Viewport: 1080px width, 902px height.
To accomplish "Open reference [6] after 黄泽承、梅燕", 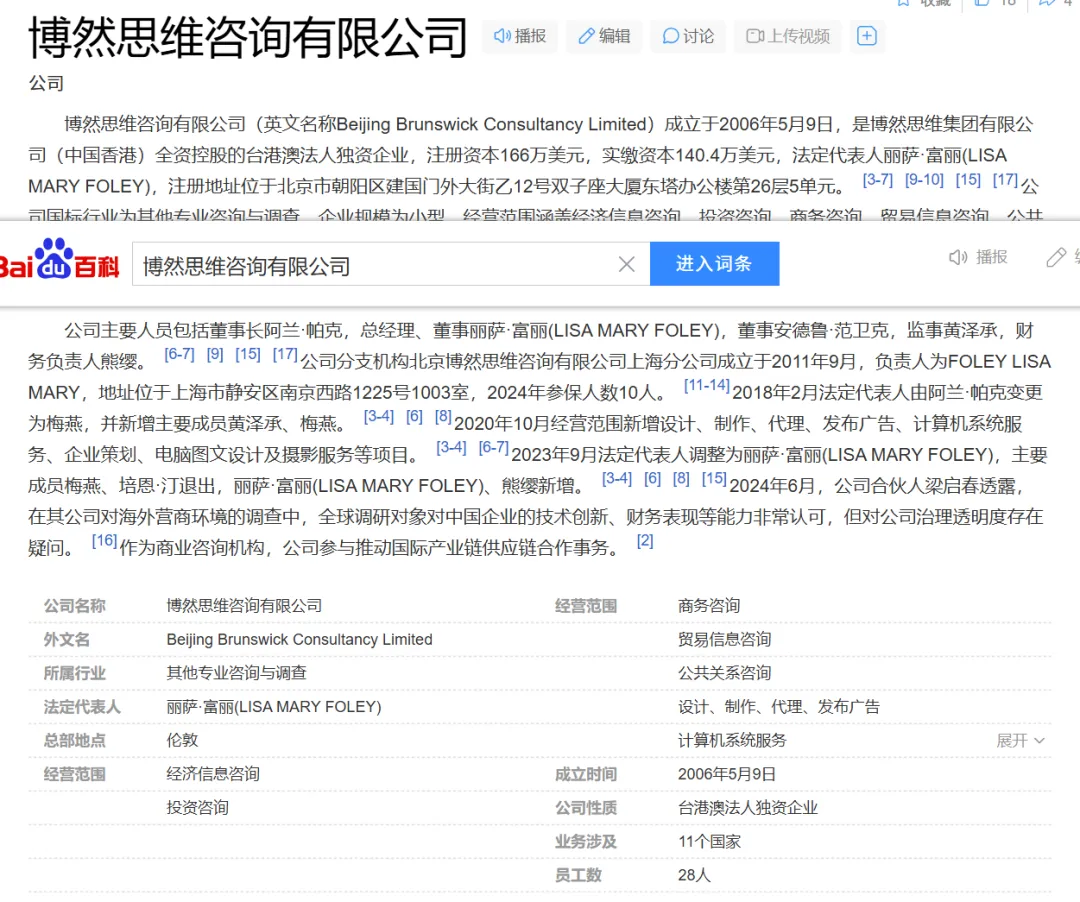I will click(414, 417).
